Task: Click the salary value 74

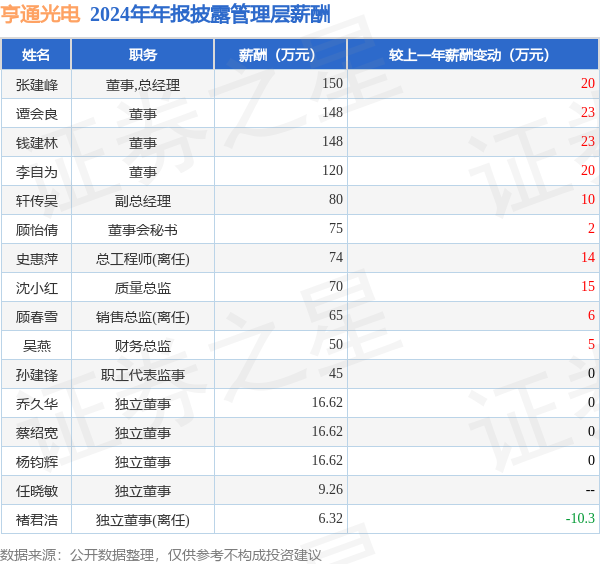Action: click(x=336, y=257)
